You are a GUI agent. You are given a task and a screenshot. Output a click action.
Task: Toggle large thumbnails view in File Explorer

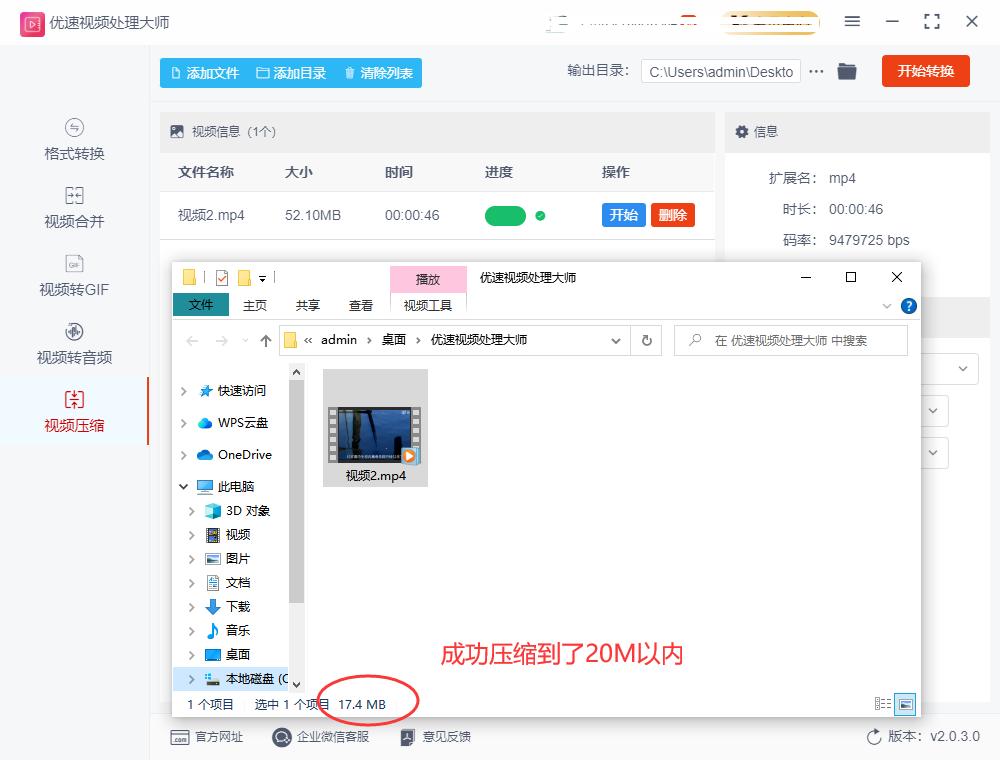tap(905, 705)
